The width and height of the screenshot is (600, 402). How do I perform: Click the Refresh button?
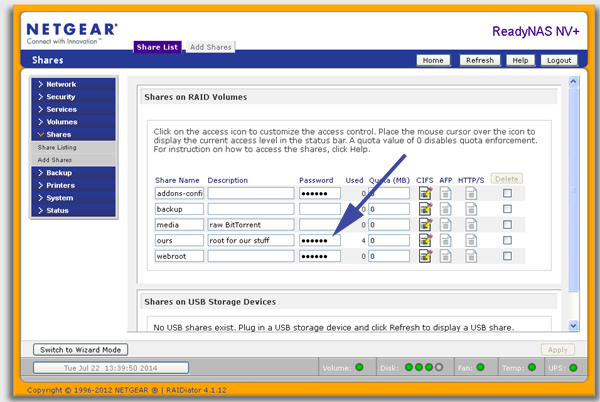tap(480, 61)
